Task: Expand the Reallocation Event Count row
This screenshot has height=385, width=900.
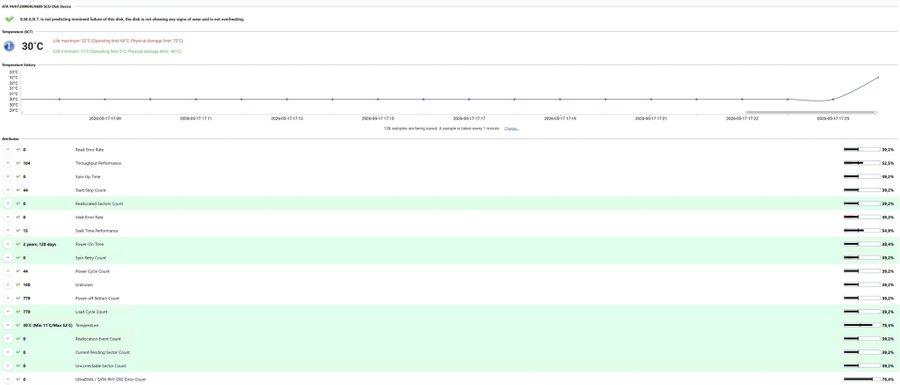Action: [7, 339]
